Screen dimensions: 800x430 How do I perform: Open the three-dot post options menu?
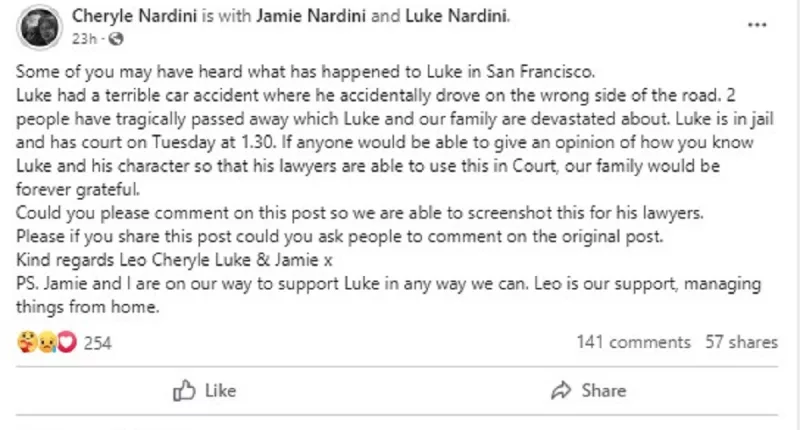[765, 28]
